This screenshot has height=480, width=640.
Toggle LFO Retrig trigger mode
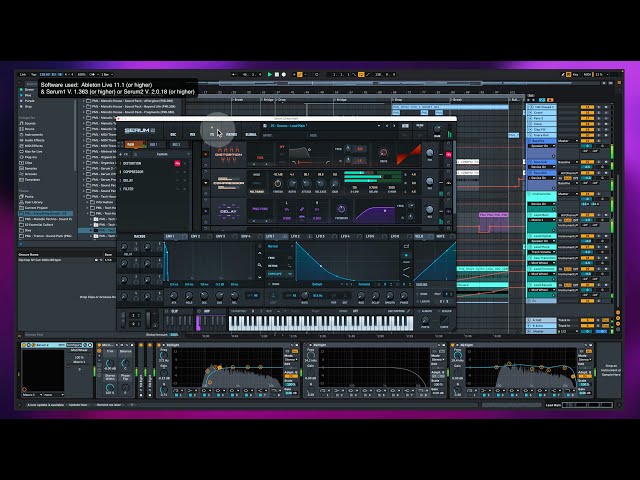(x=280, y=266)
